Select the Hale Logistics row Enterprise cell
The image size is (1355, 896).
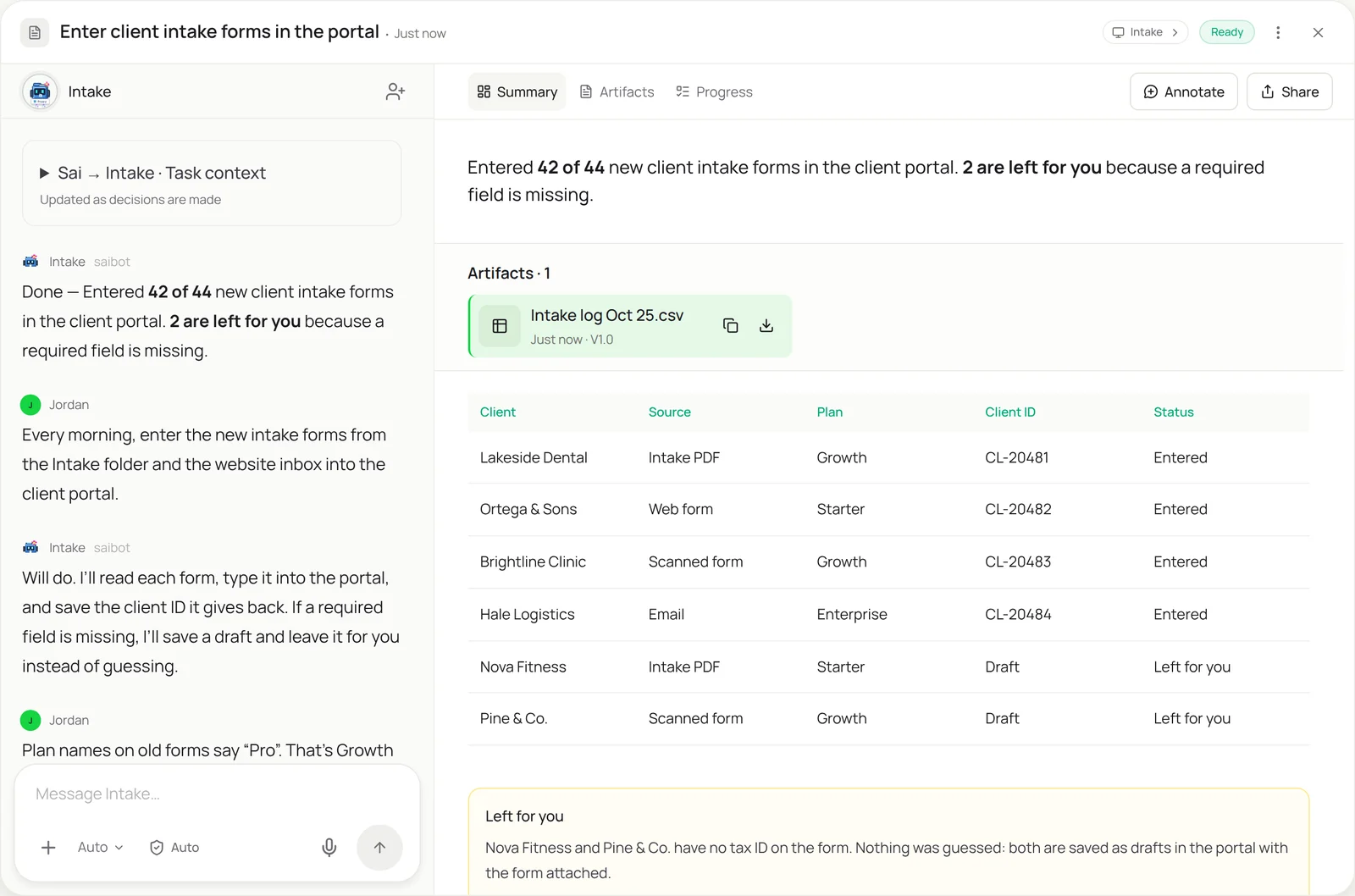point(852,615)
